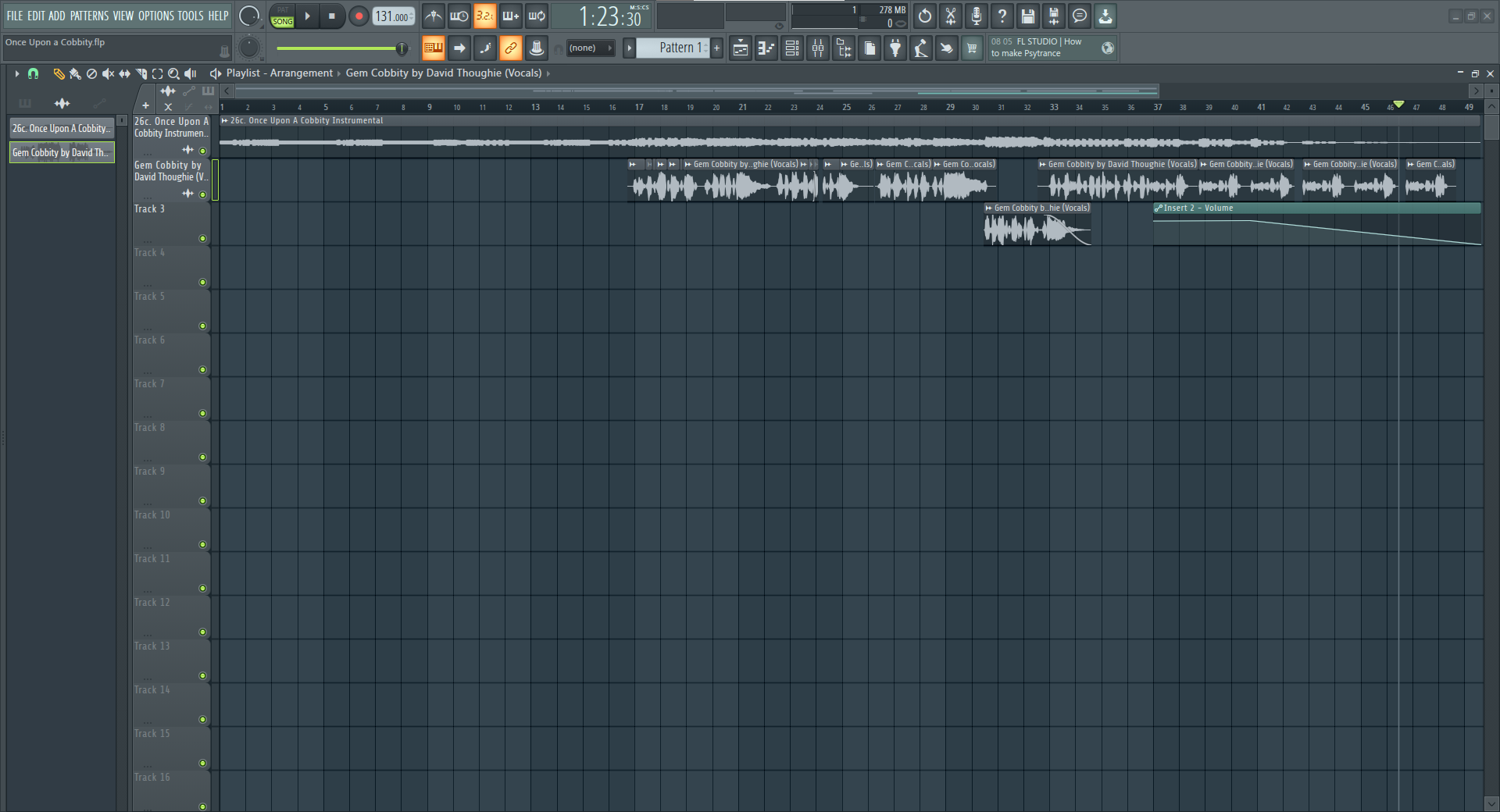Toggle the Track 5 mute light

[x=203, y=326]
